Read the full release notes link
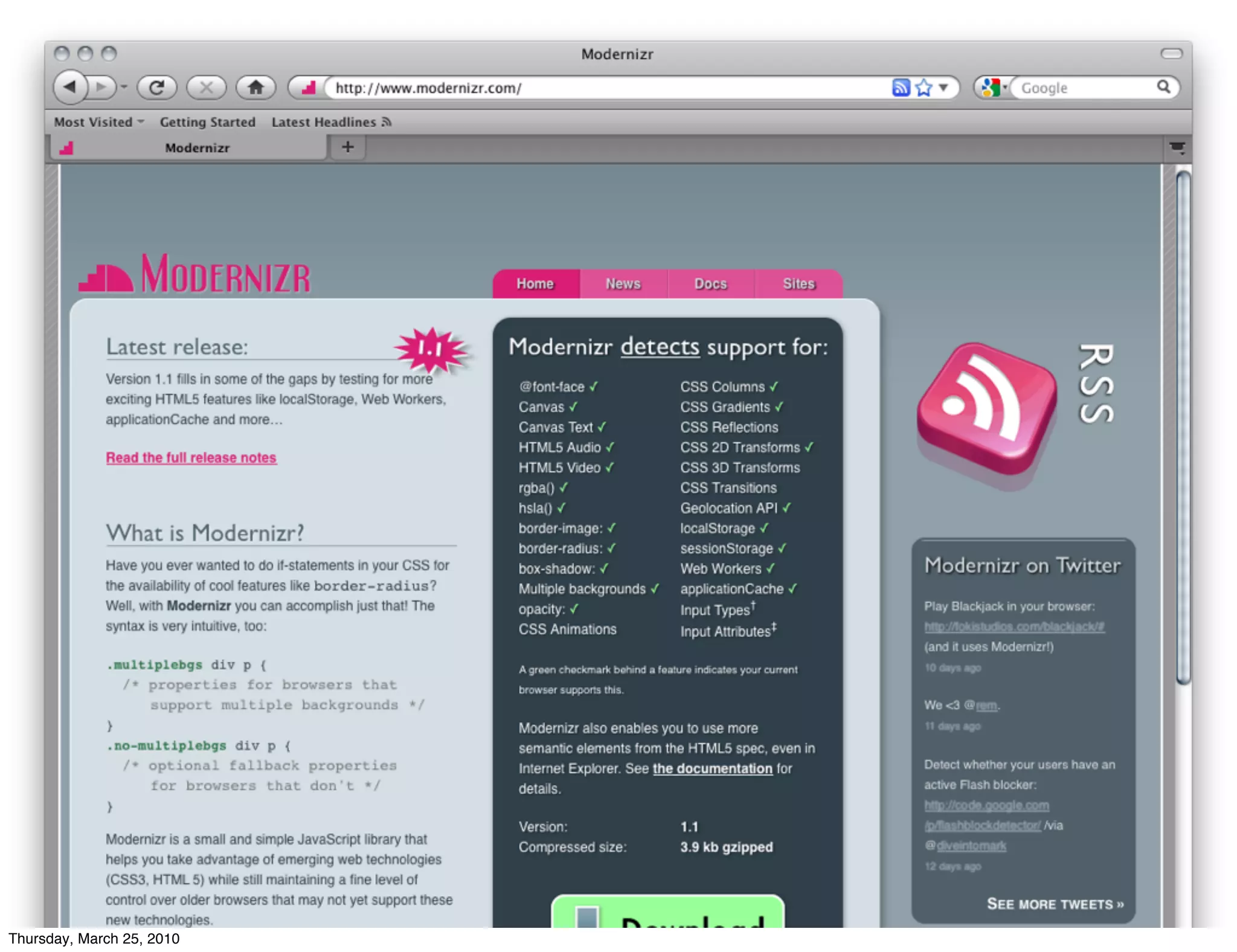 point(191,458)
